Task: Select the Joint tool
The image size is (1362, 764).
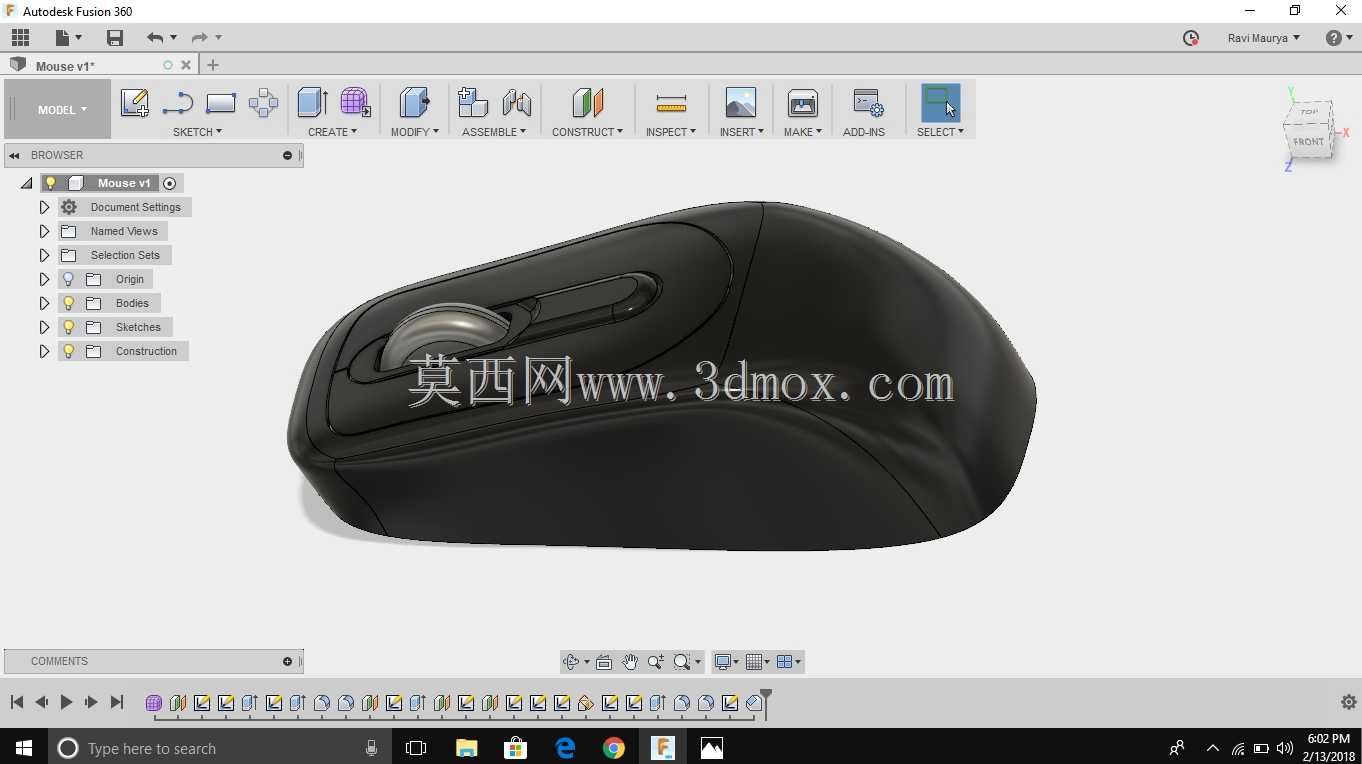Action: pos(516,102)
